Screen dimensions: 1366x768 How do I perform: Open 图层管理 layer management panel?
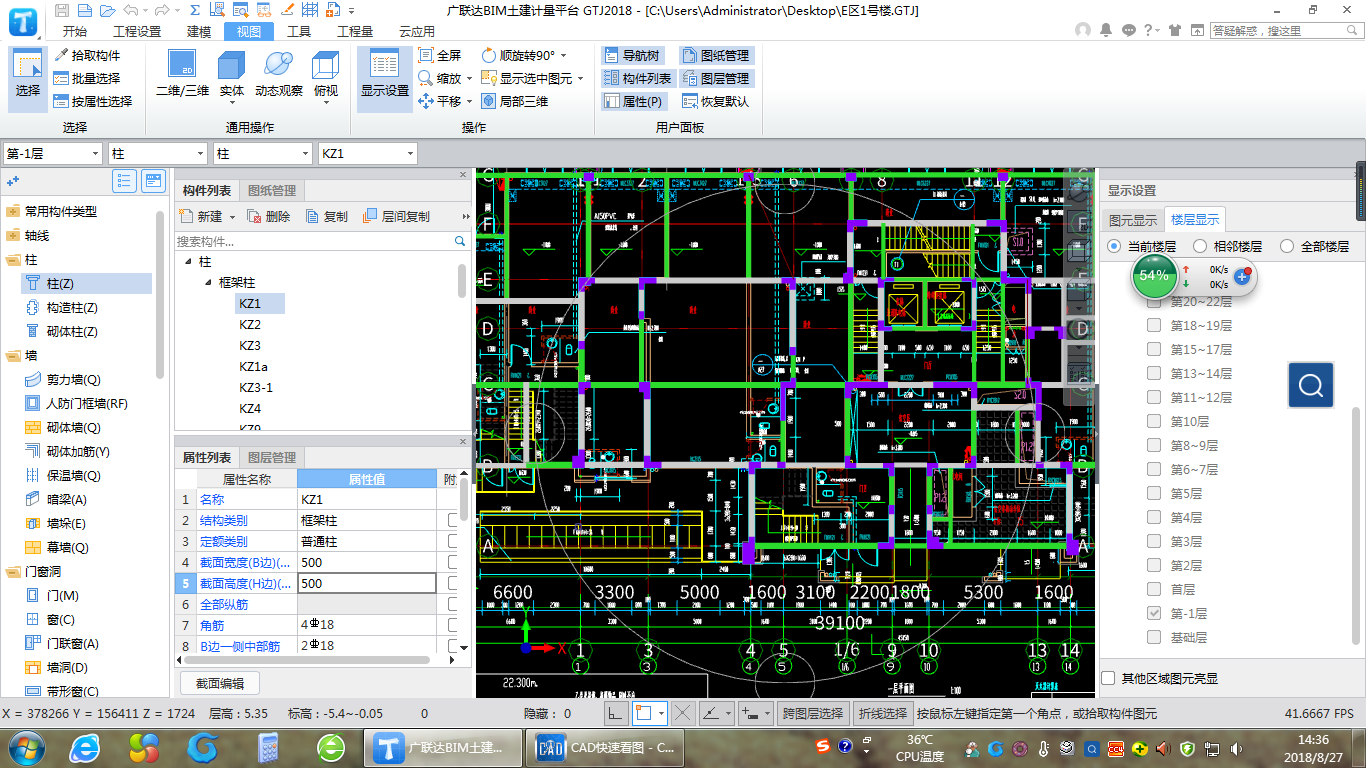[x=715, y=78]
